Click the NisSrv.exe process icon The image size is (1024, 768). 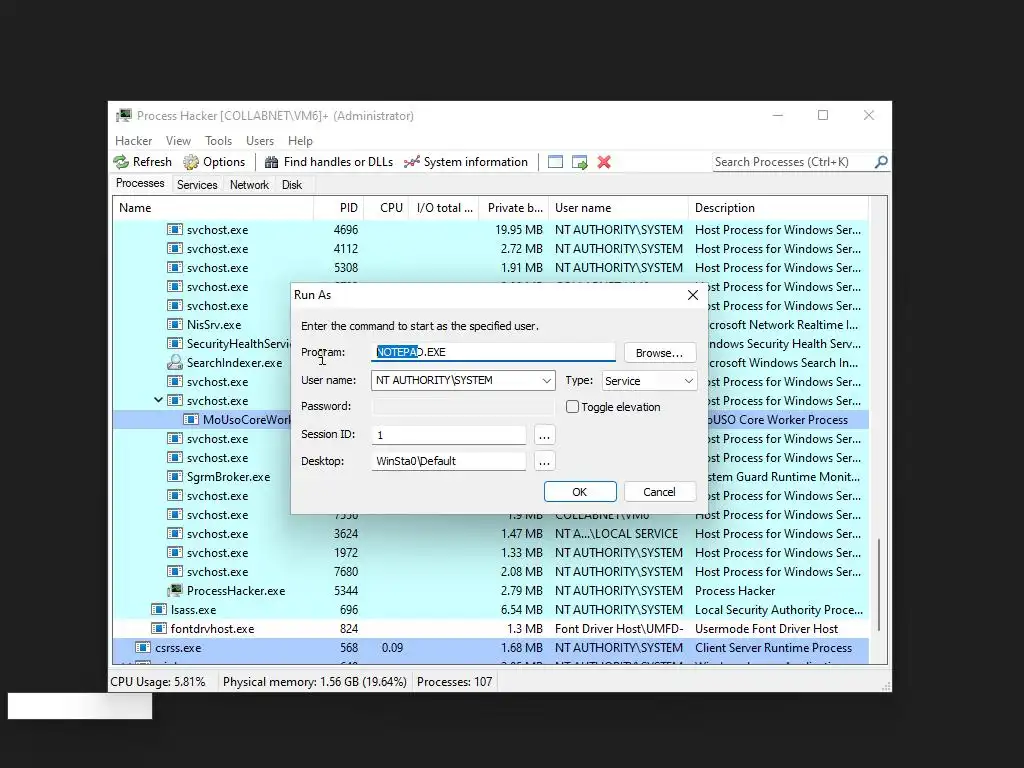coord(174,324)
